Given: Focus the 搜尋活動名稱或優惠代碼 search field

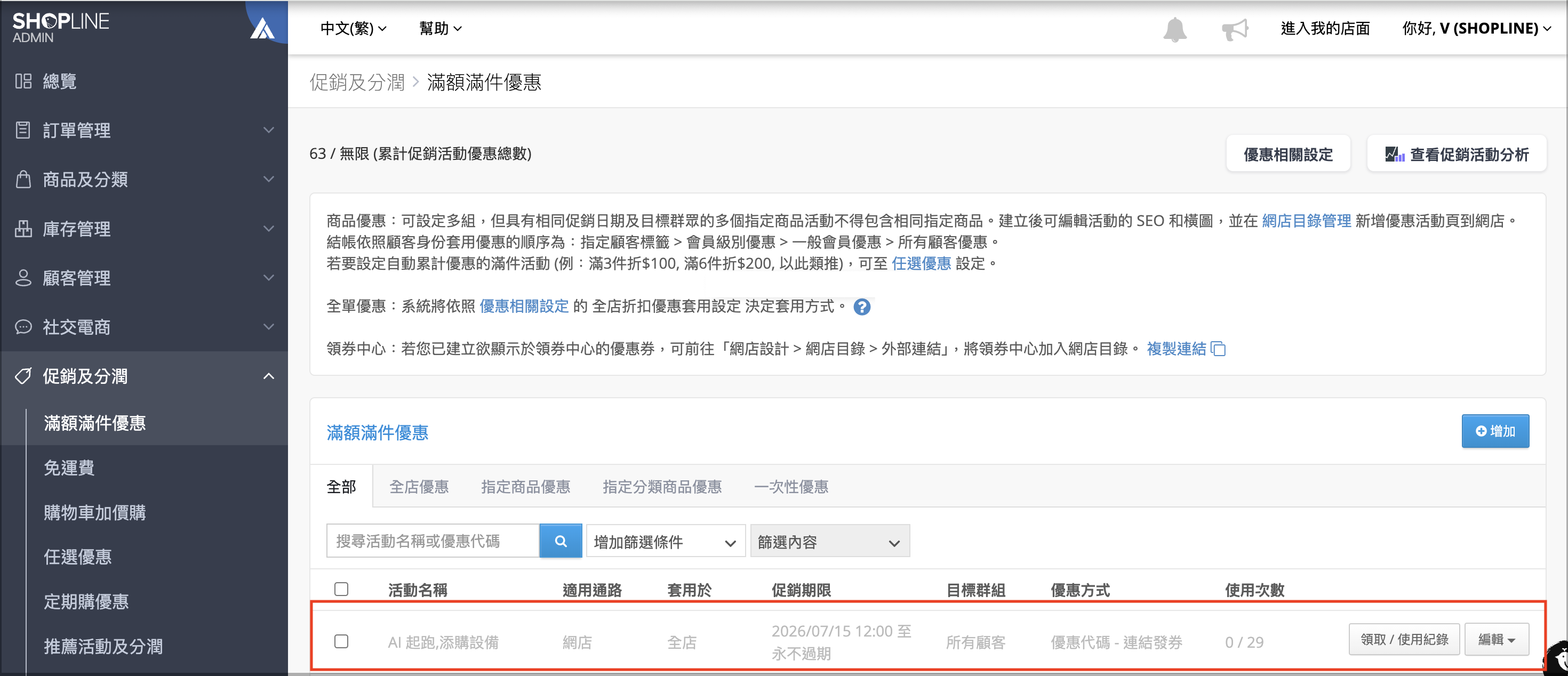Looking at the screenshot, I should 433,541.
